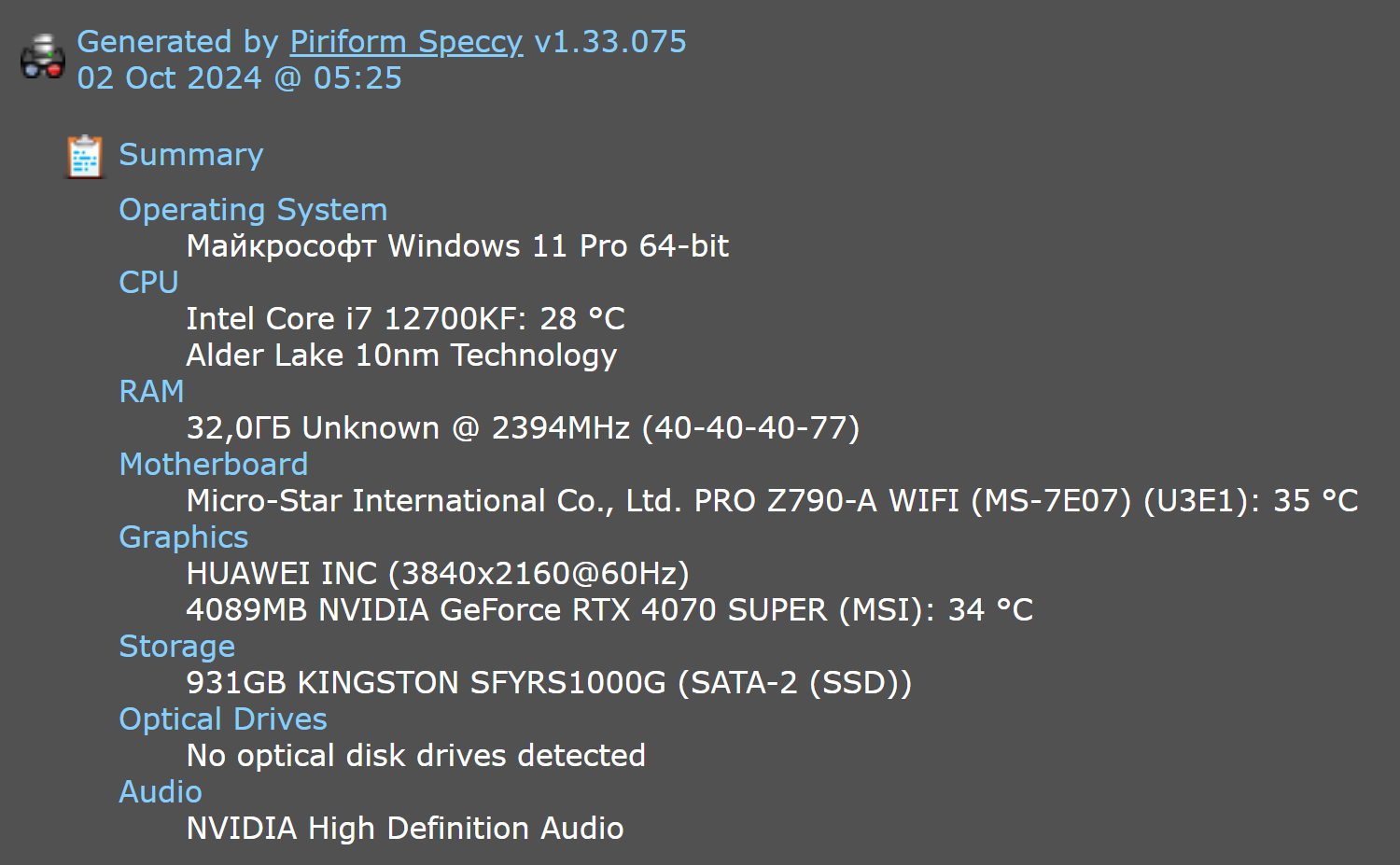Click the Operating System heading

coord(253,210)
